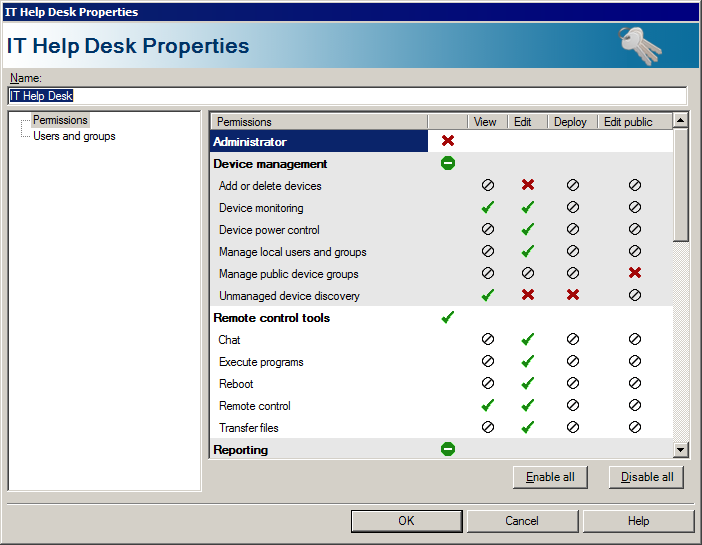Screen dimensions: 702x545
Task: Click the keys icon in header banner
Action: pyautogui.click(x=640, y=45)
